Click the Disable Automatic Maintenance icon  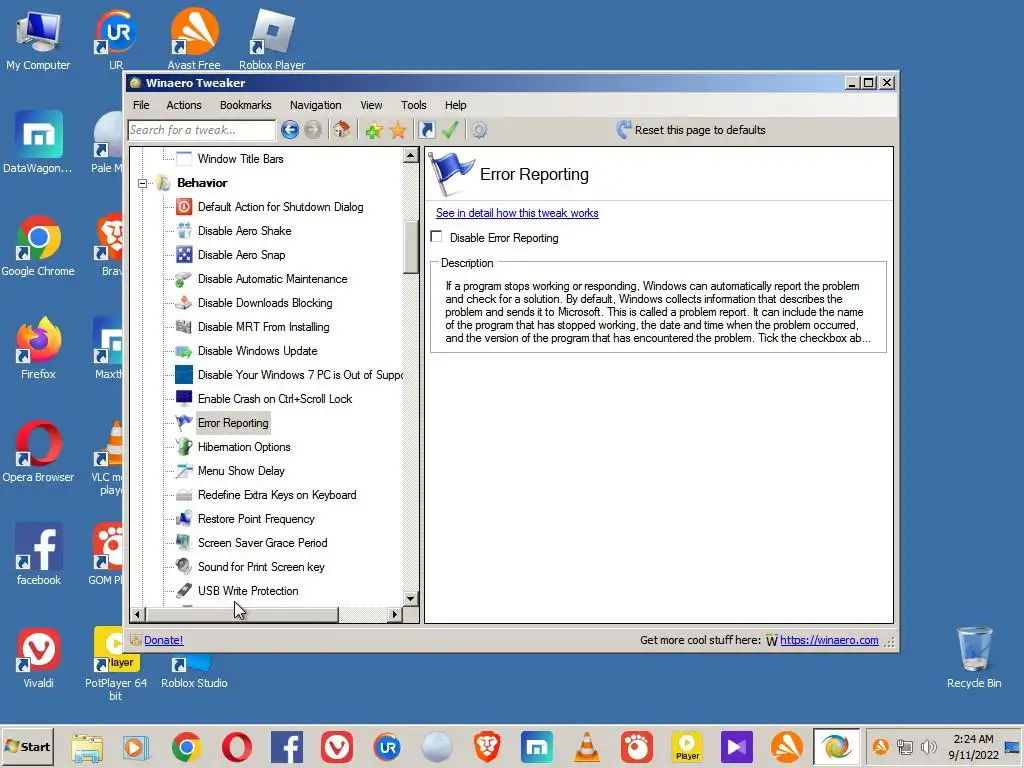[184, 279]
